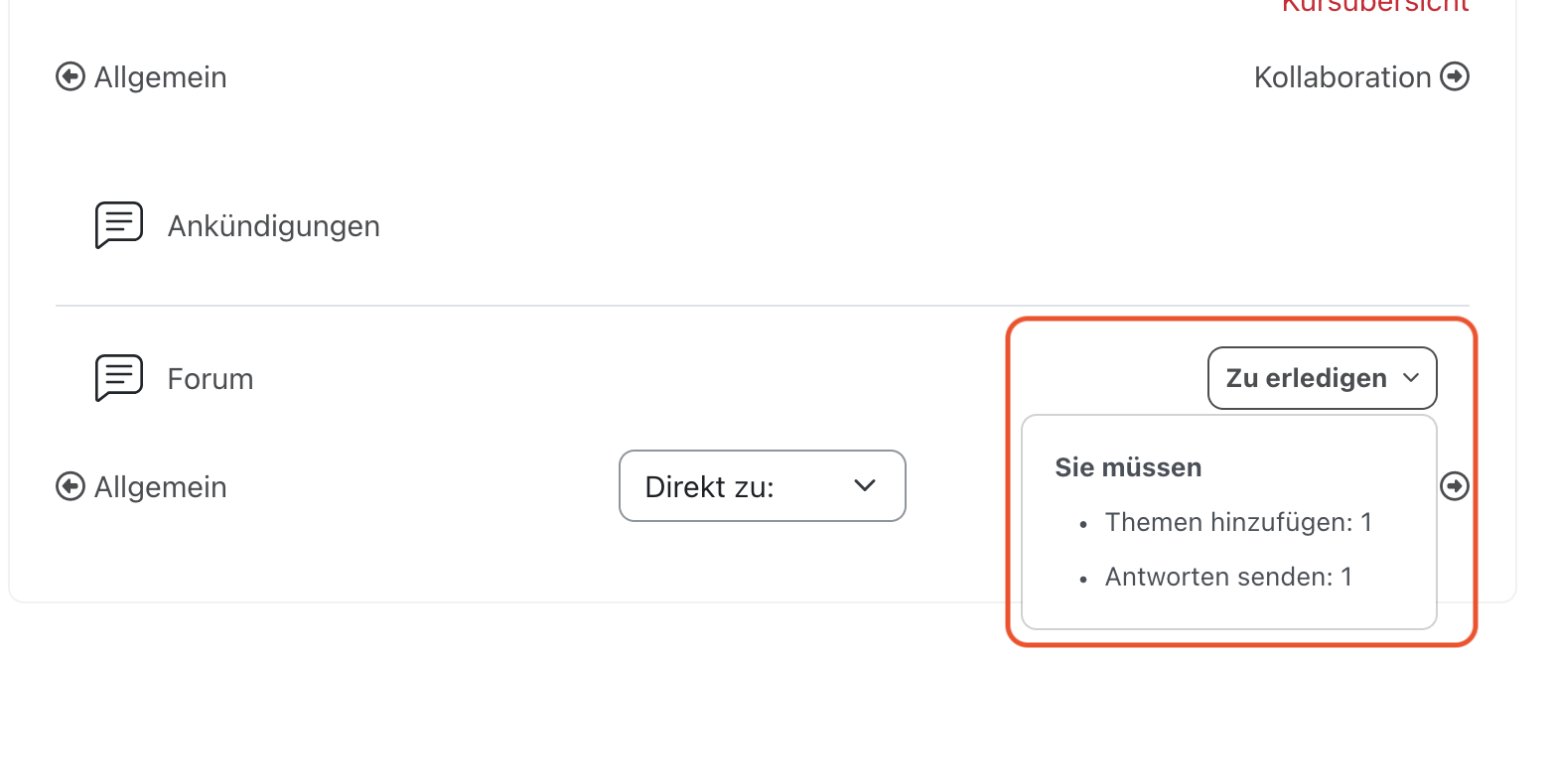Click the next-section arrow icon beside the Sie müssen panel
Image resolution: width=1553 pixels, height=784 pixels.
pos(1455,486)
